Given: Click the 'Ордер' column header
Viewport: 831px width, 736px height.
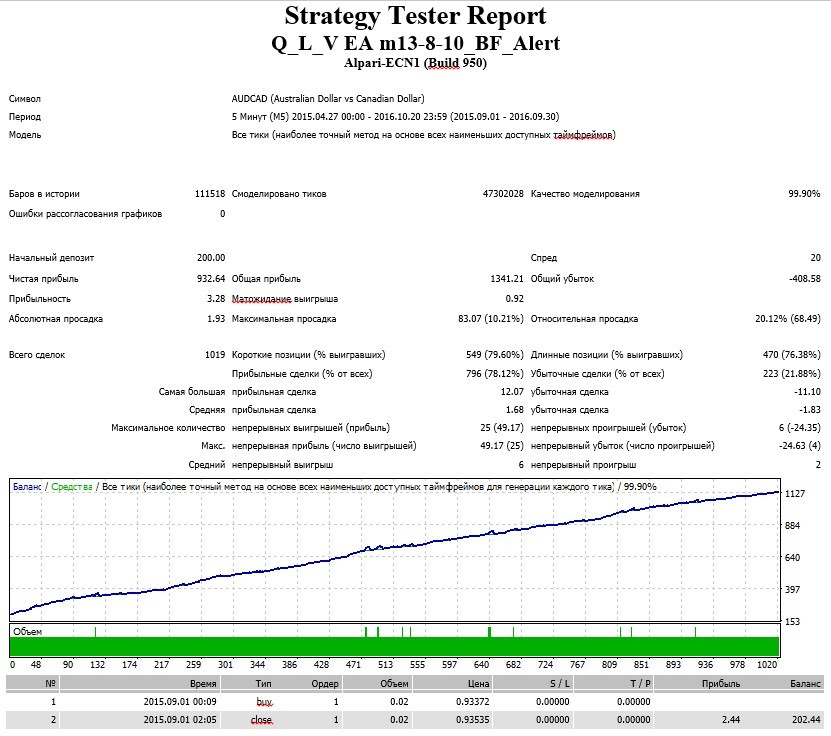Looking at the screenshot, I should (x=325, y=684).
